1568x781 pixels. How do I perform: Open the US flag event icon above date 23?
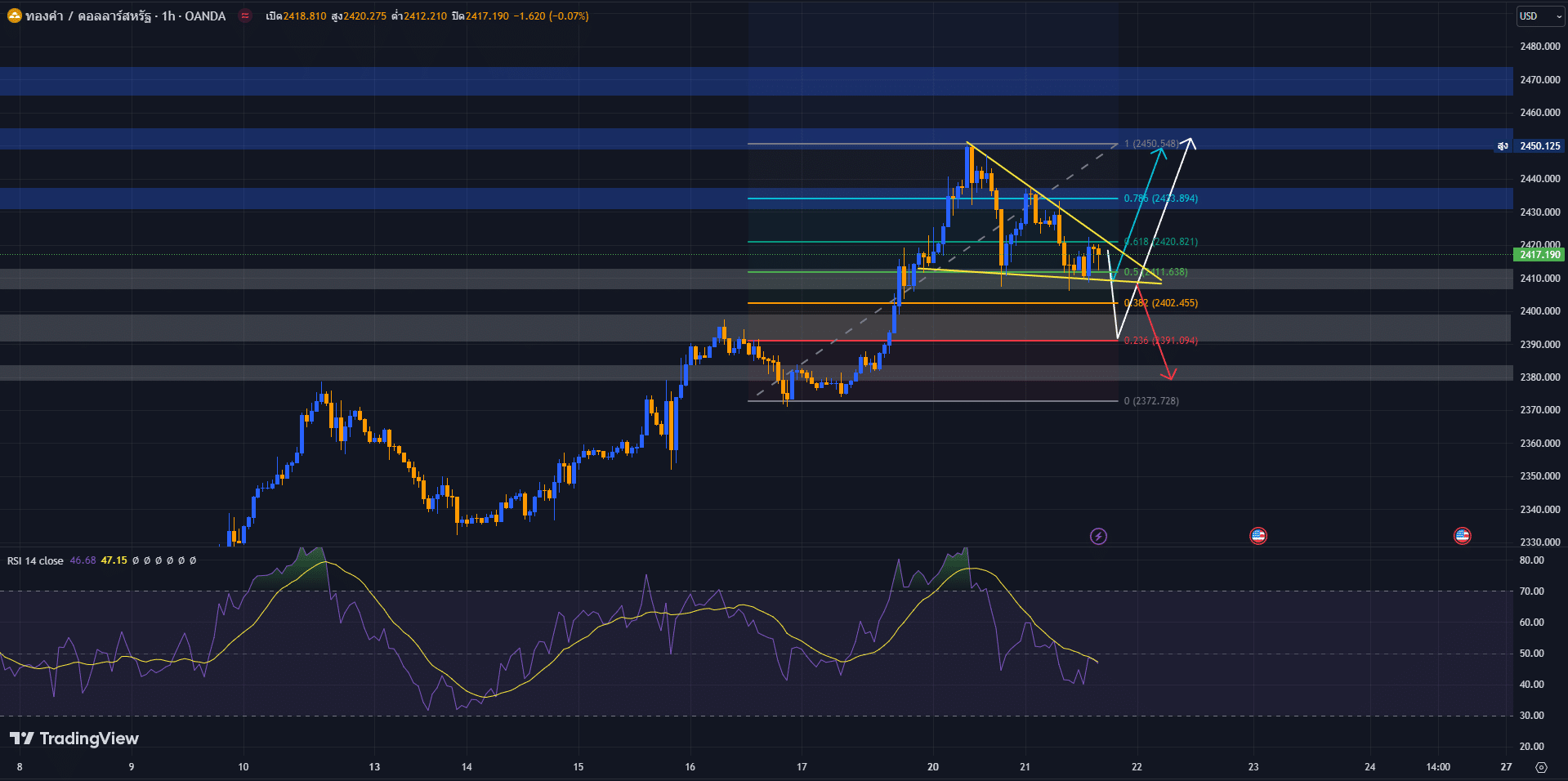click(x=1258, y=536)
